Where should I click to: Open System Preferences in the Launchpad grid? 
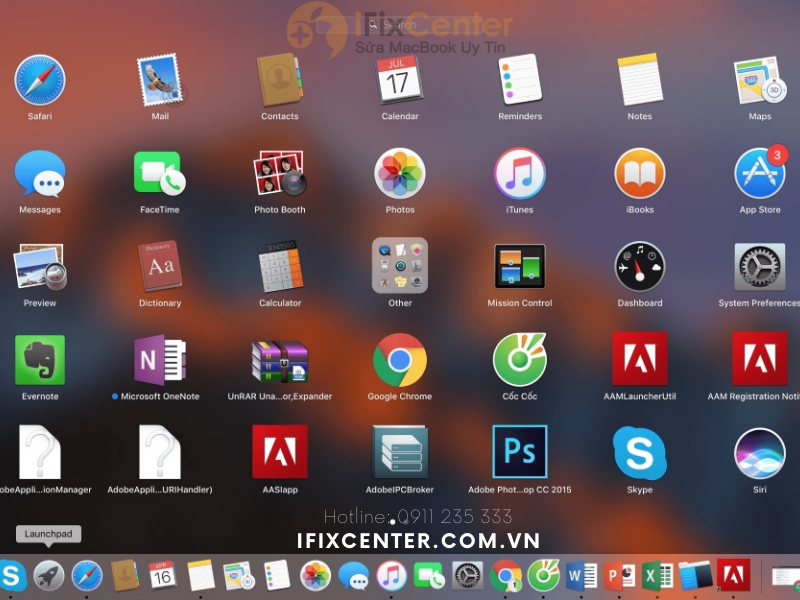pyautogui.click(x=760, y=267)
